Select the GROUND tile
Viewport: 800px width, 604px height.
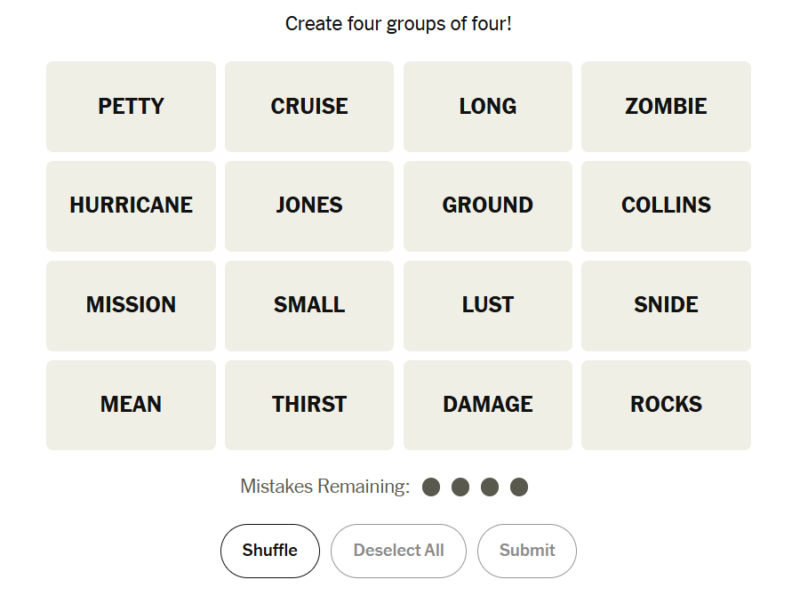(x=488, y=206)
